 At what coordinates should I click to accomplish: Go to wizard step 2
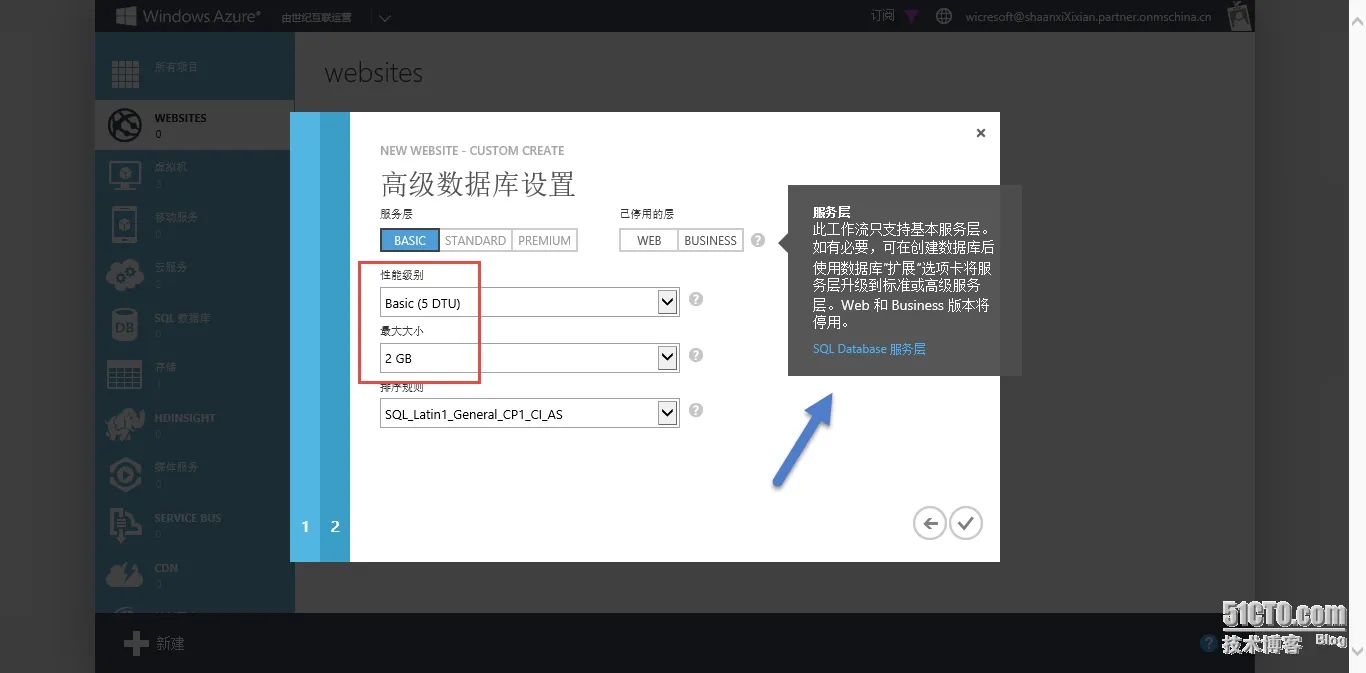pos(335,526)
